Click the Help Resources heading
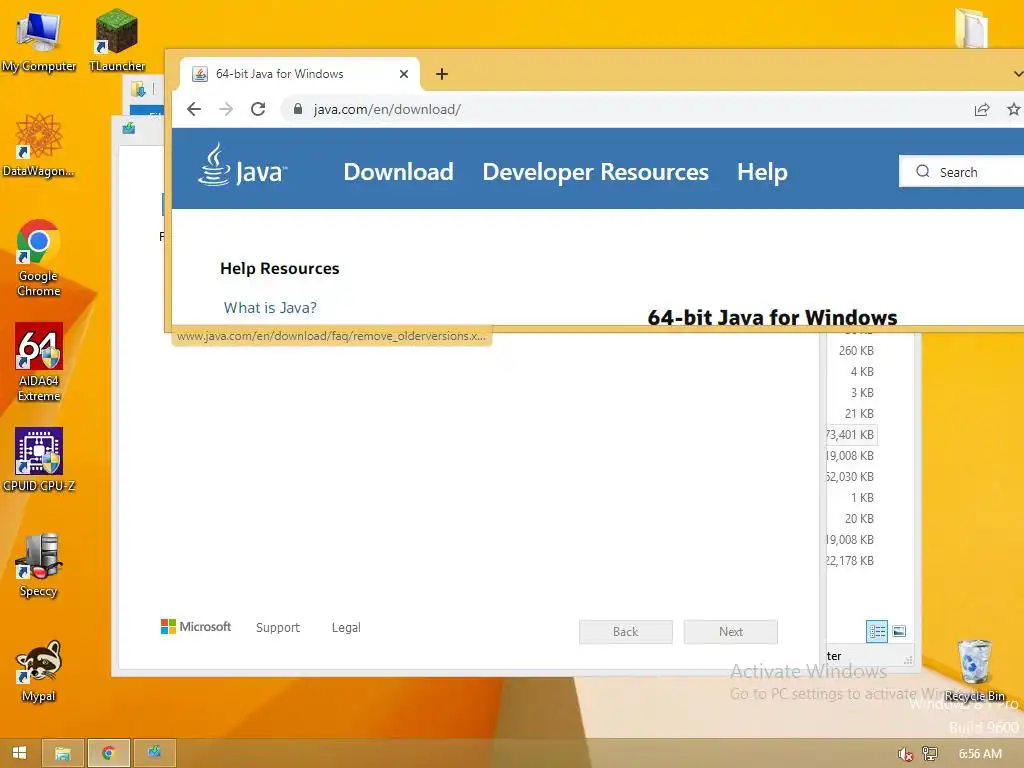The height and width of the screenshot is (768, 1024). 280,268
